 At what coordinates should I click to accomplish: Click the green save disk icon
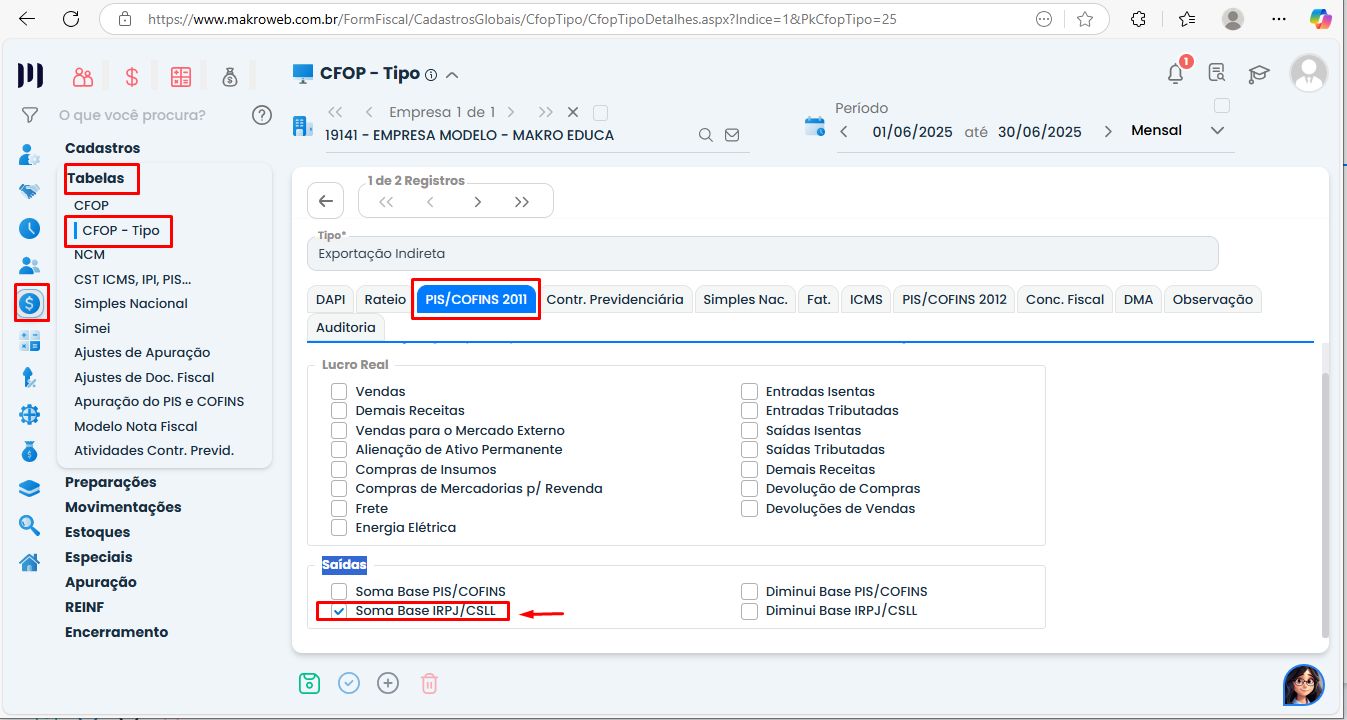(x=309, y=683)
